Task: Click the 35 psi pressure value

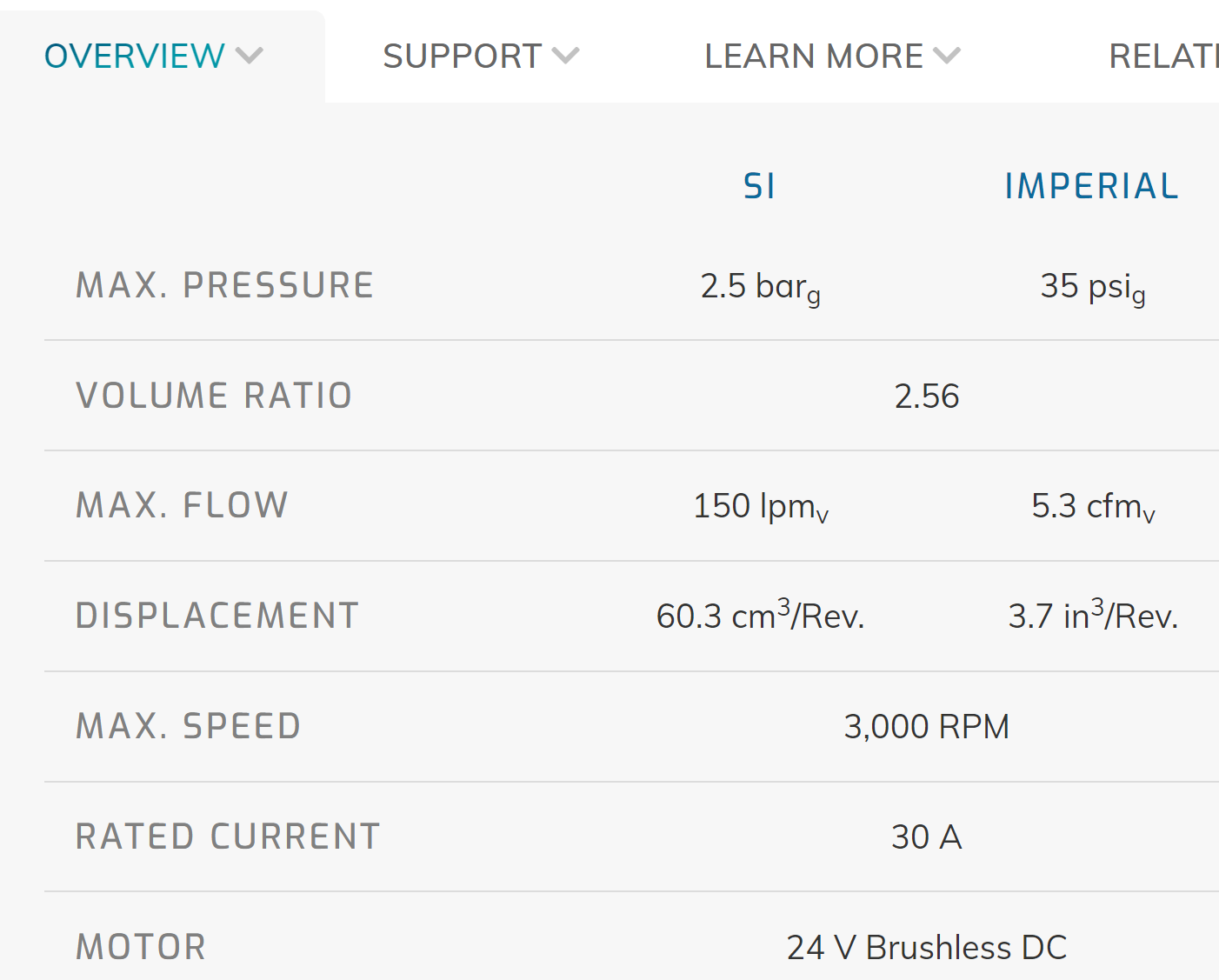Action: click(x=1093, y=287)
